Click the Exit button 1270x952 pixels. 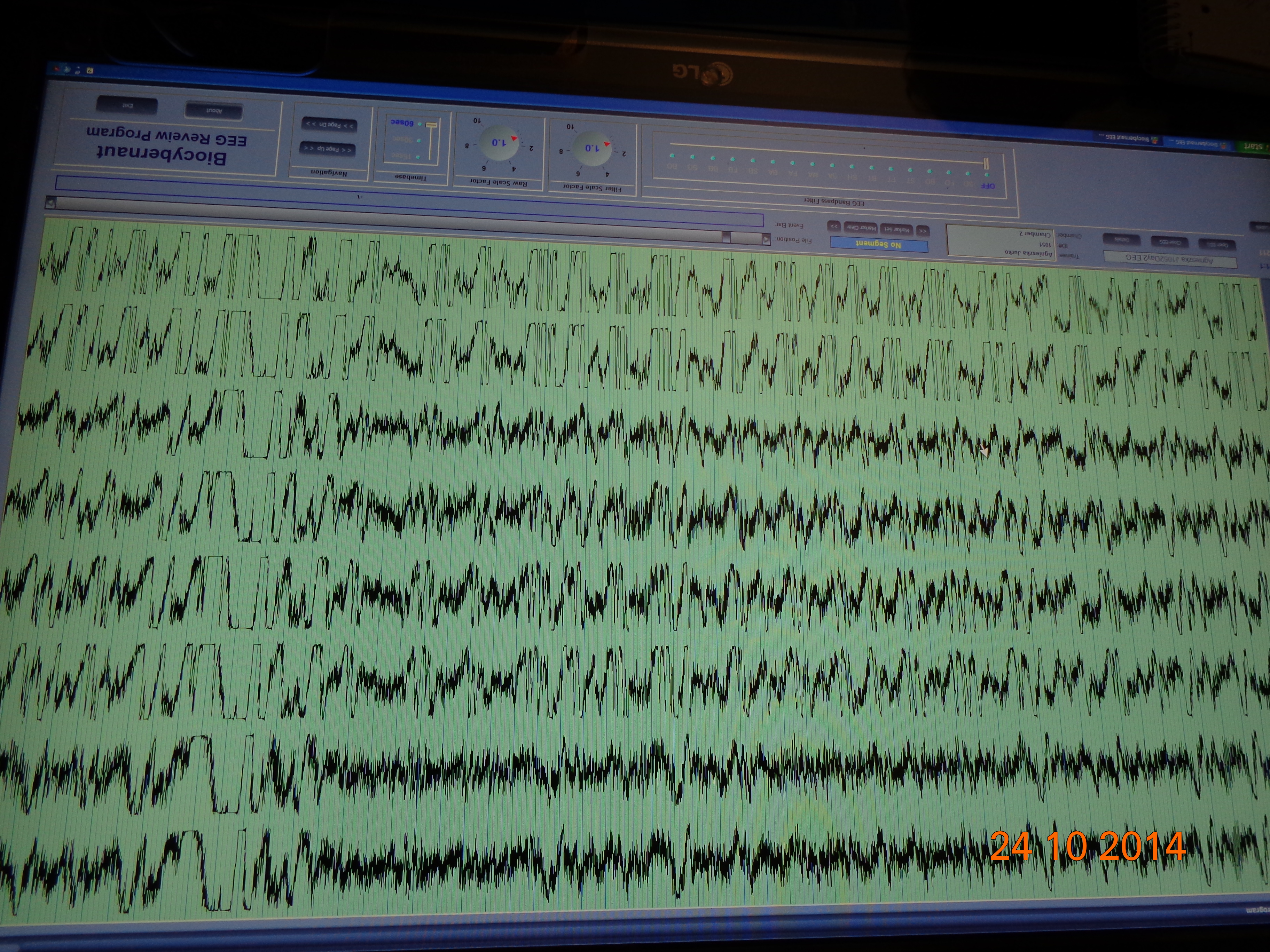click(x=127, y=106)
